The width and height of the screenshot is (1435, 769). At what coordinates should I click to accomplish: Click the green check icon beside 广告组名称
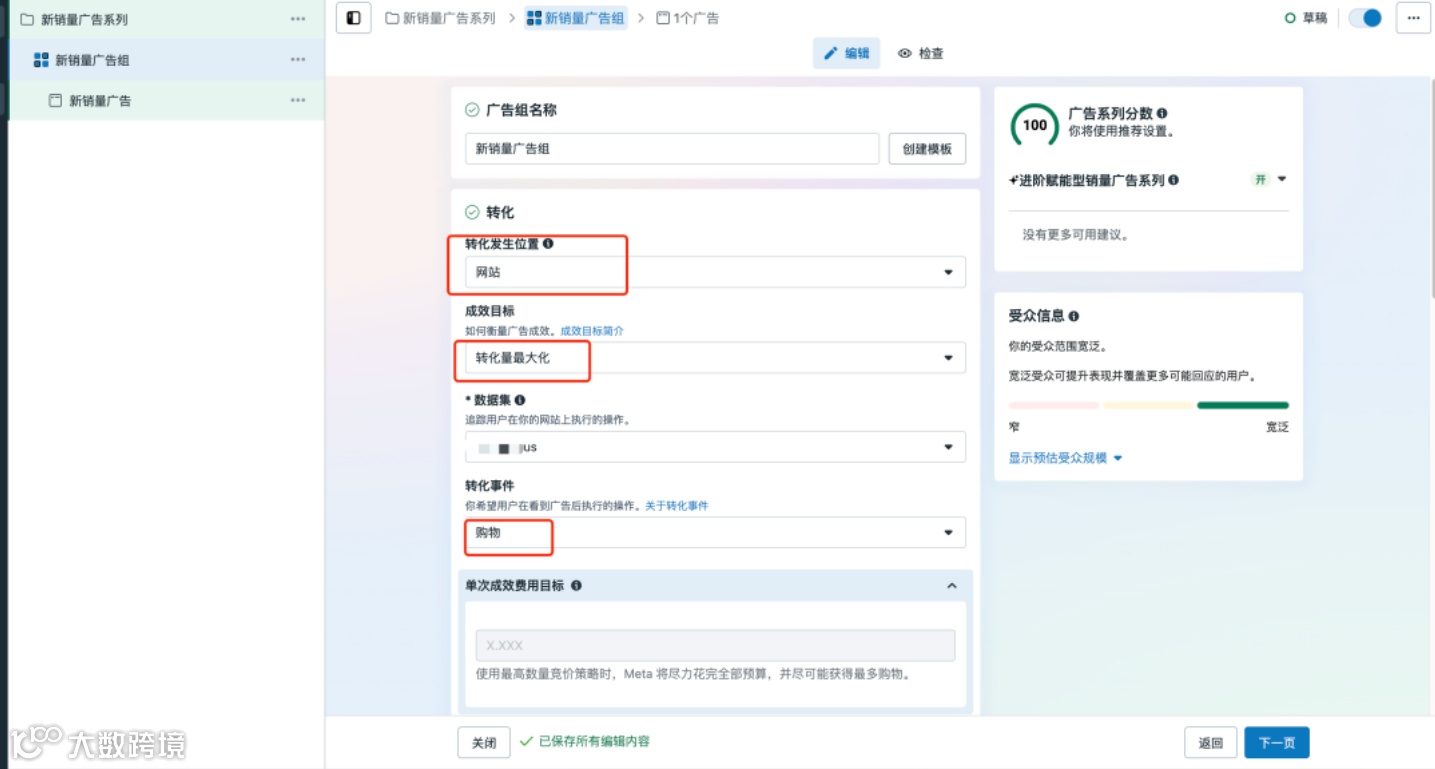[x=472, y=110]
